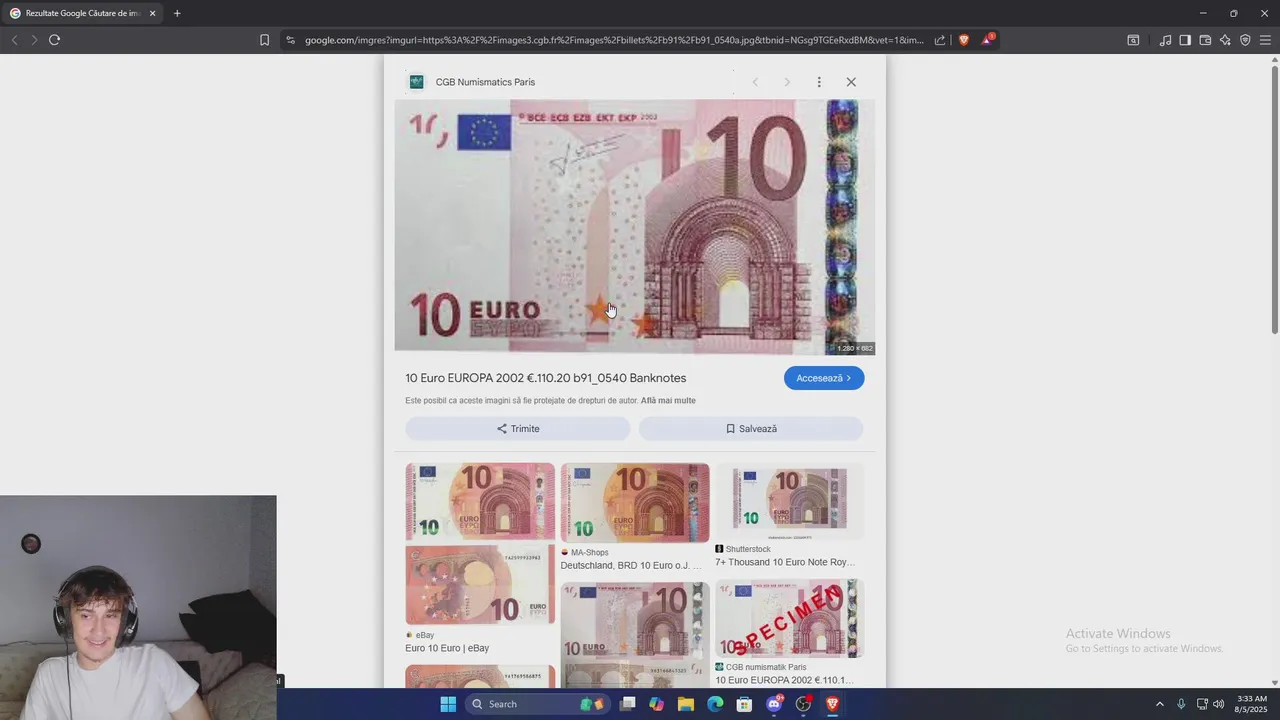Open Leo AI sparkle icon
Viewport: 1280px width, 720px height.
pyautogui.click(x=1225, y=40)
